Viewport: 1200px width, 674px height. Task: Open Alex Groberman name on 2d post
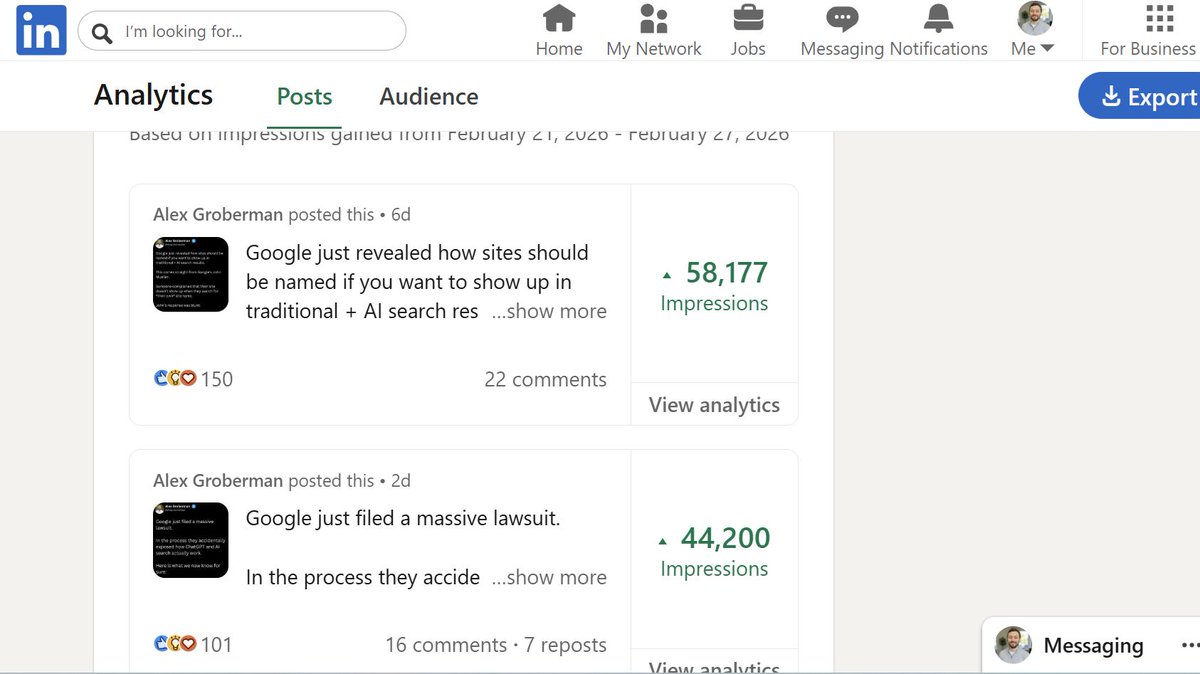coord(218,480)
